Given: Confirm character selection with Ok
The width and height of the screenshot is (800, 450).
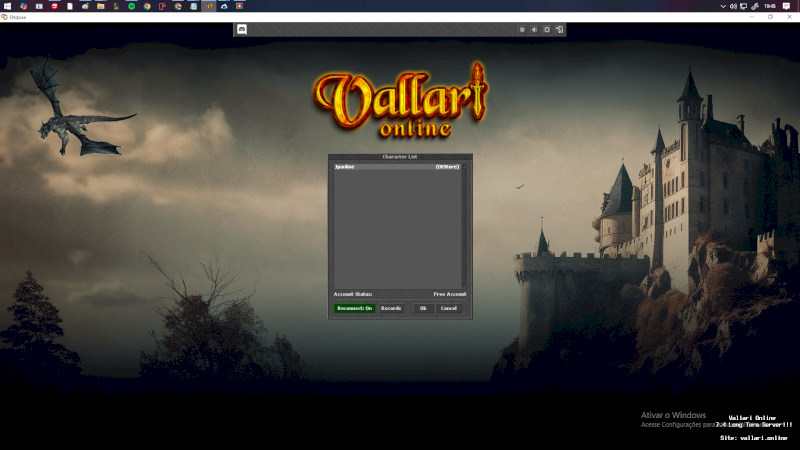Looking at the screenshot, I should pos(423,308).
